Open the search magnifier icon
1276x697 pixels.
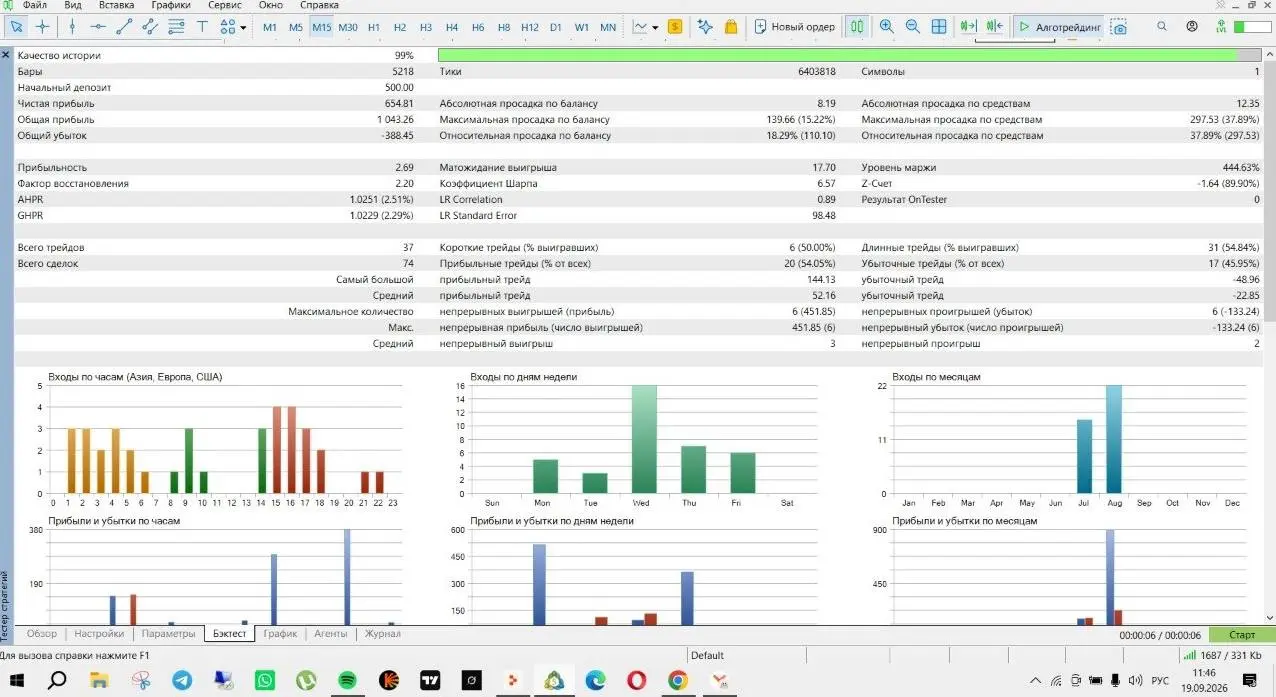[1162, 26]
